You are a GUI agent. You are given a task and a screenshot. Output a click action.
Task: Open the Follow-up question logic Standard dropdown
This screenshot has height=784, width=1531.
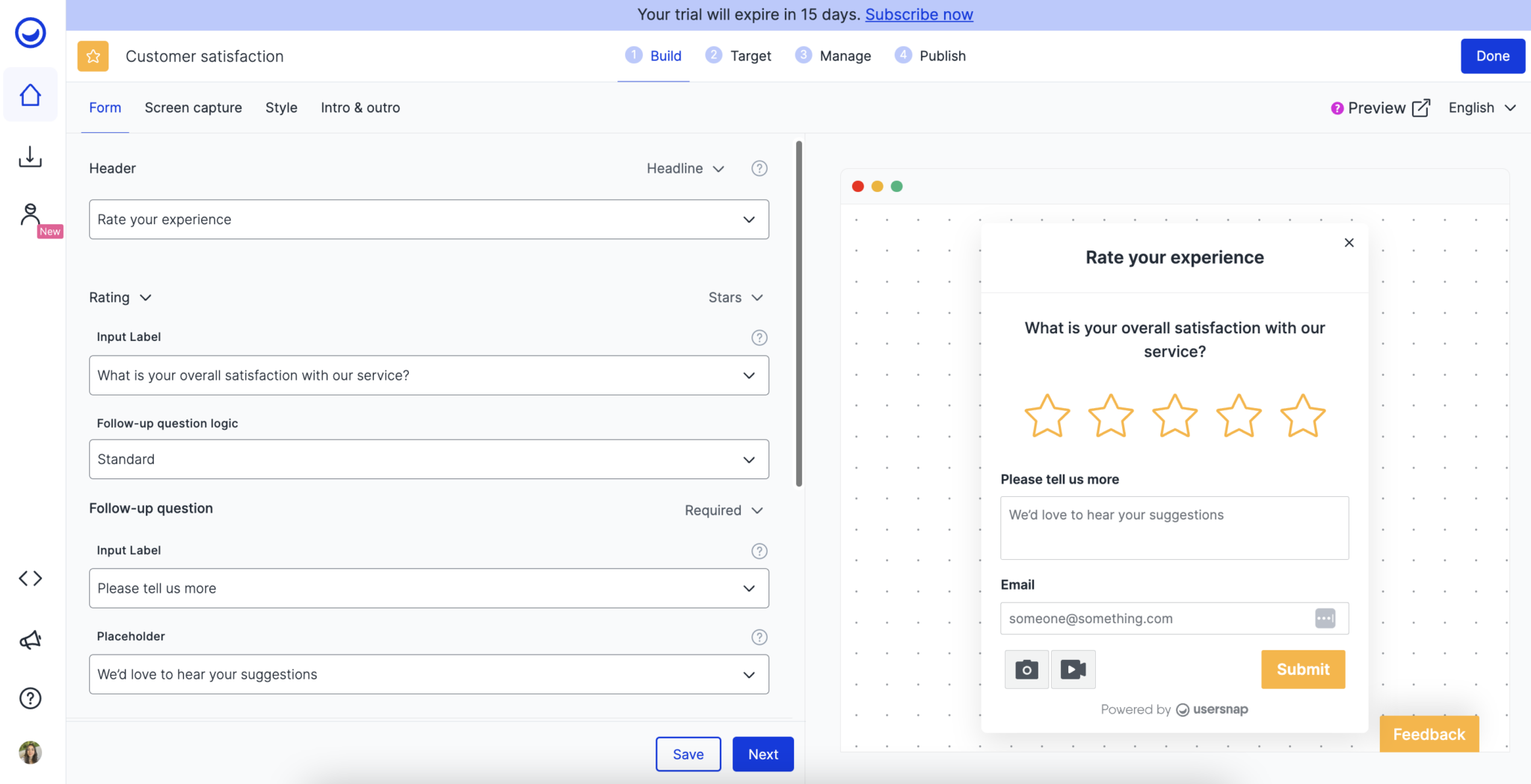[x=428, y=459]
